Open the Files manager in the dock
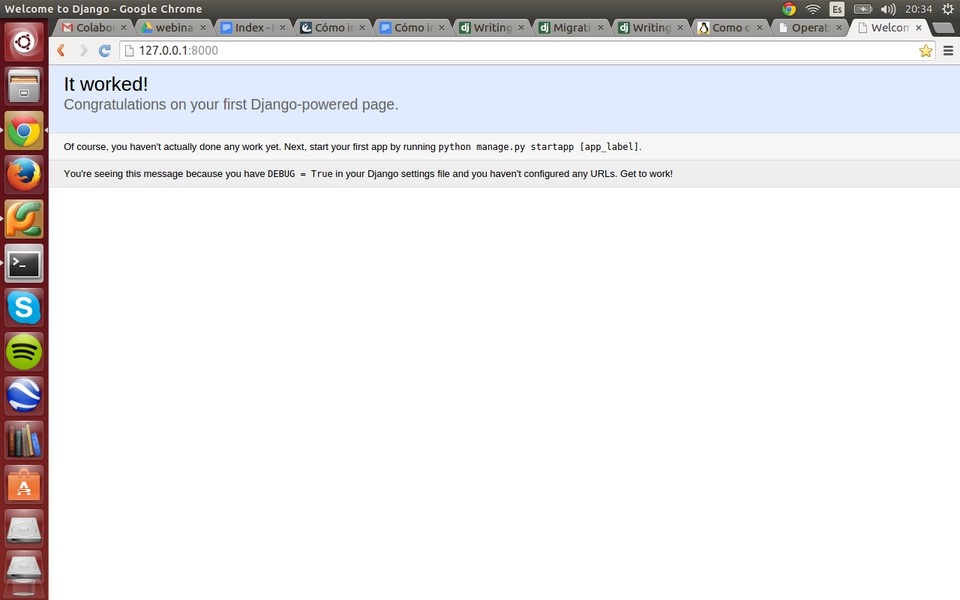Image resolution: width=960 pixels, height=600 pixels. [24, 86]
